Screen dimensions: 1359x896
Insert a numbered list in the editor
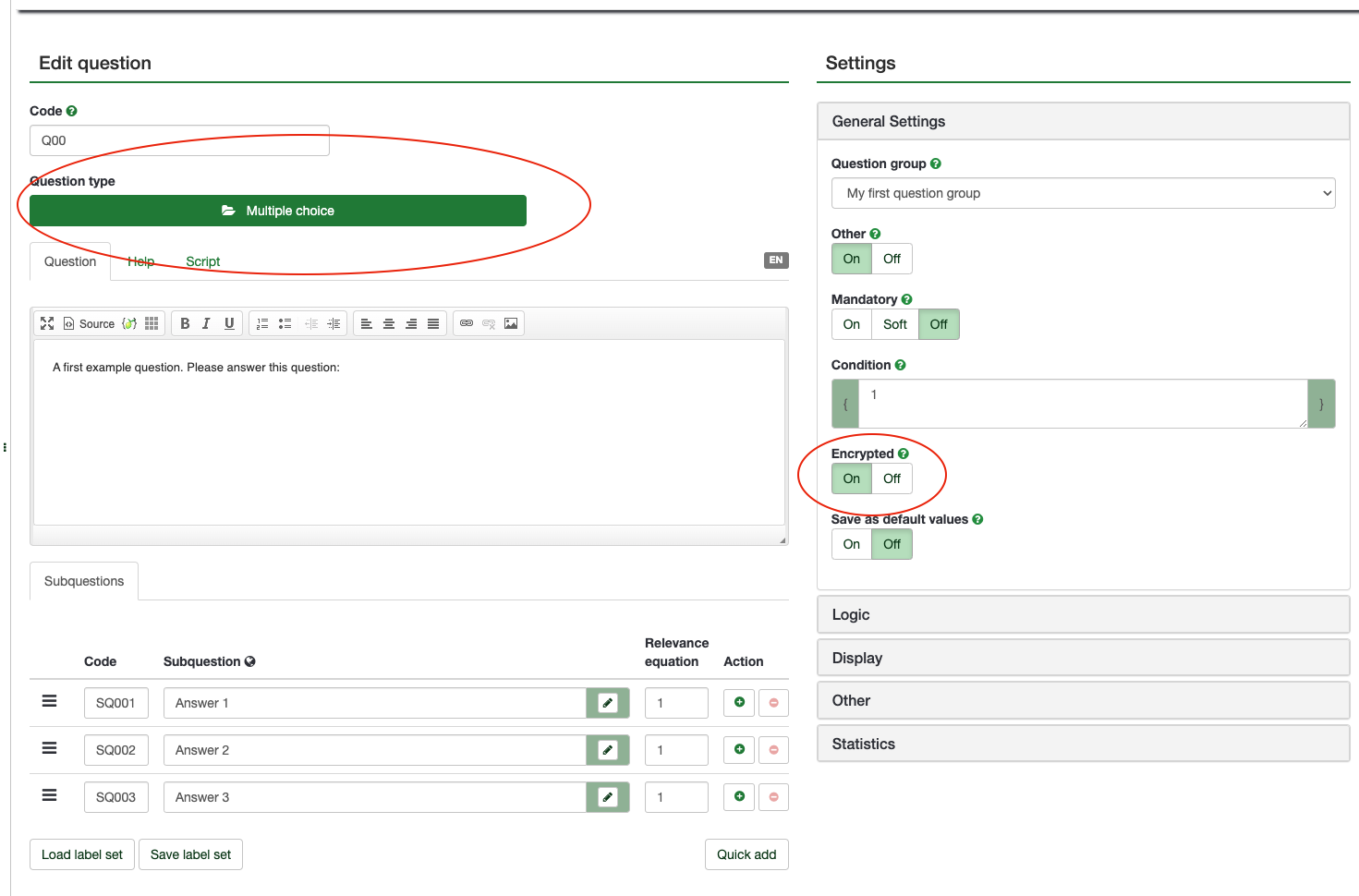pyautogui.click(x=262, y=323)
